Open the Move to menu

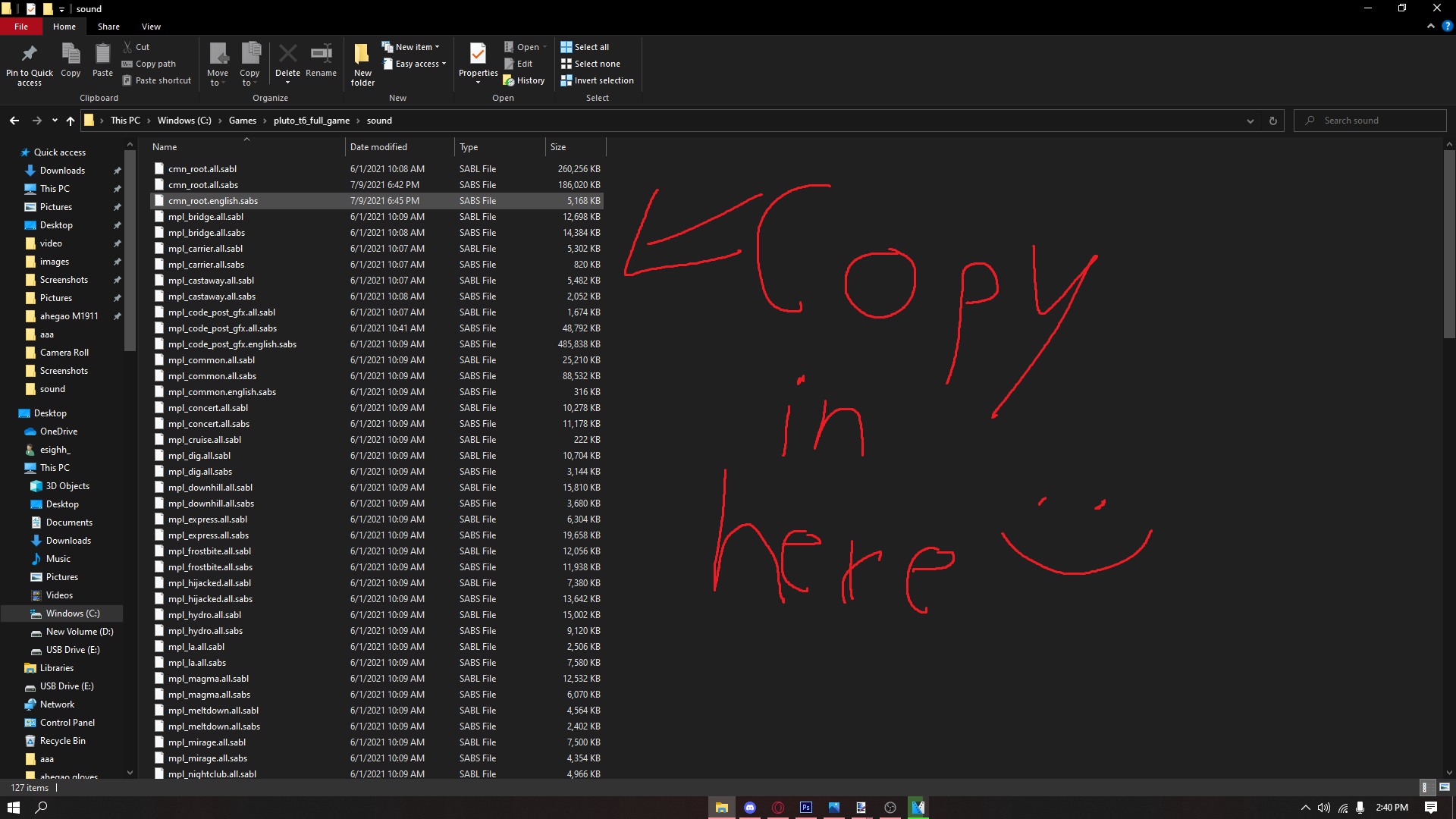pos(218,64)
